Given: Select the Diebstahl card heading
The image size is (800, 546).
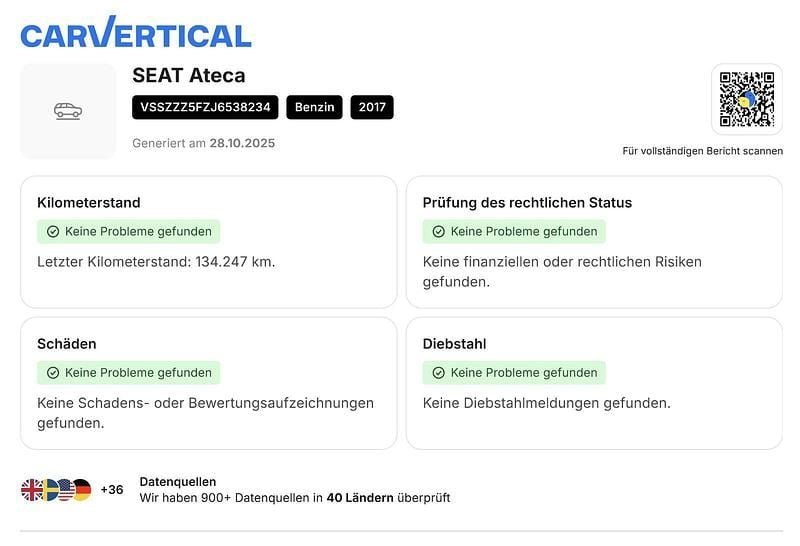Looking at the screenshot, I should coord(455,344).
